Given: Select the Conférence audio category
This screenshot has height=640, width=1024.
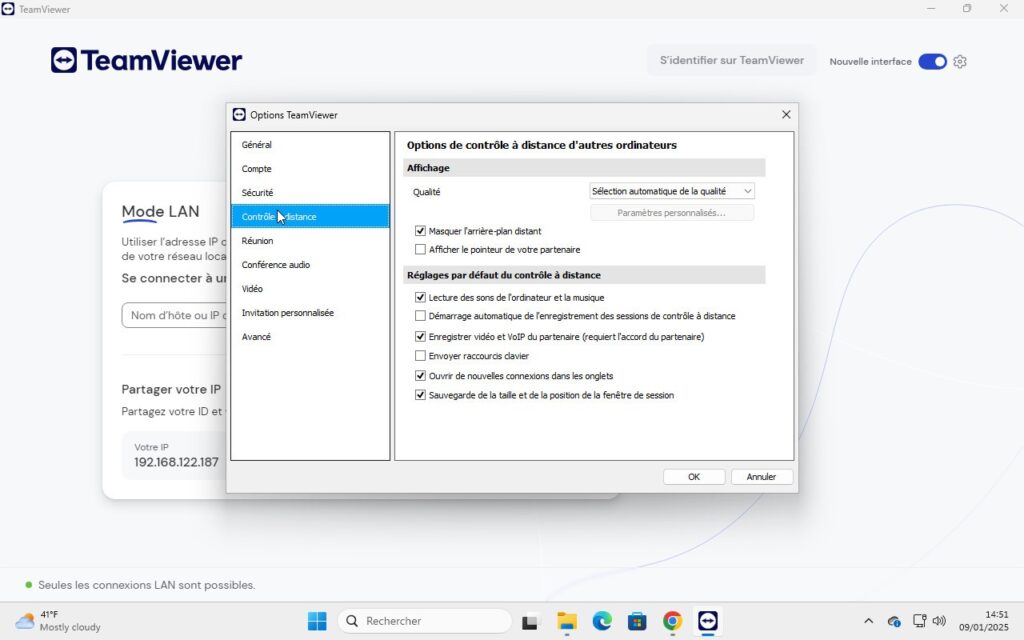Looking at the screenshot, I should click(x=310, y=264).
